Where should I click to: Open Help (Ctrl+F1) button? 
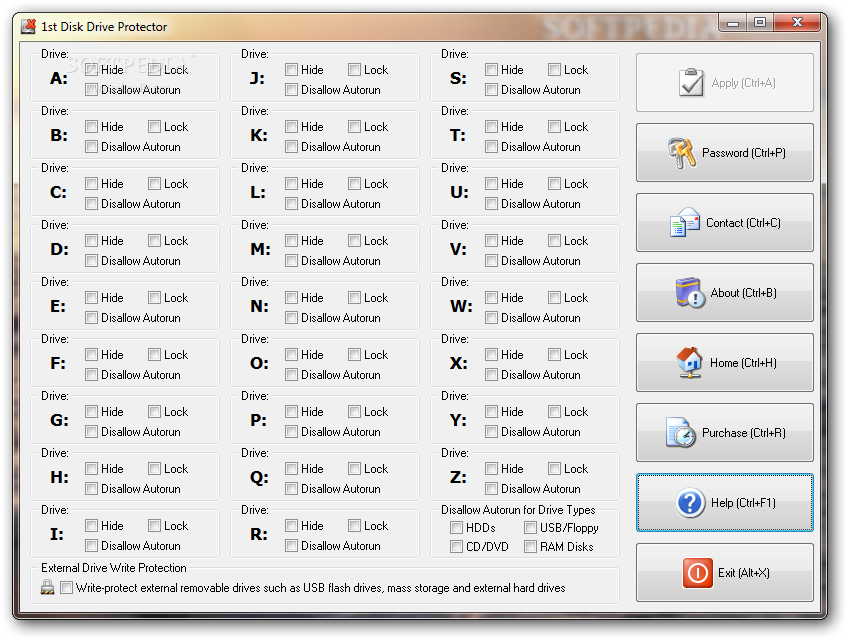725,503
